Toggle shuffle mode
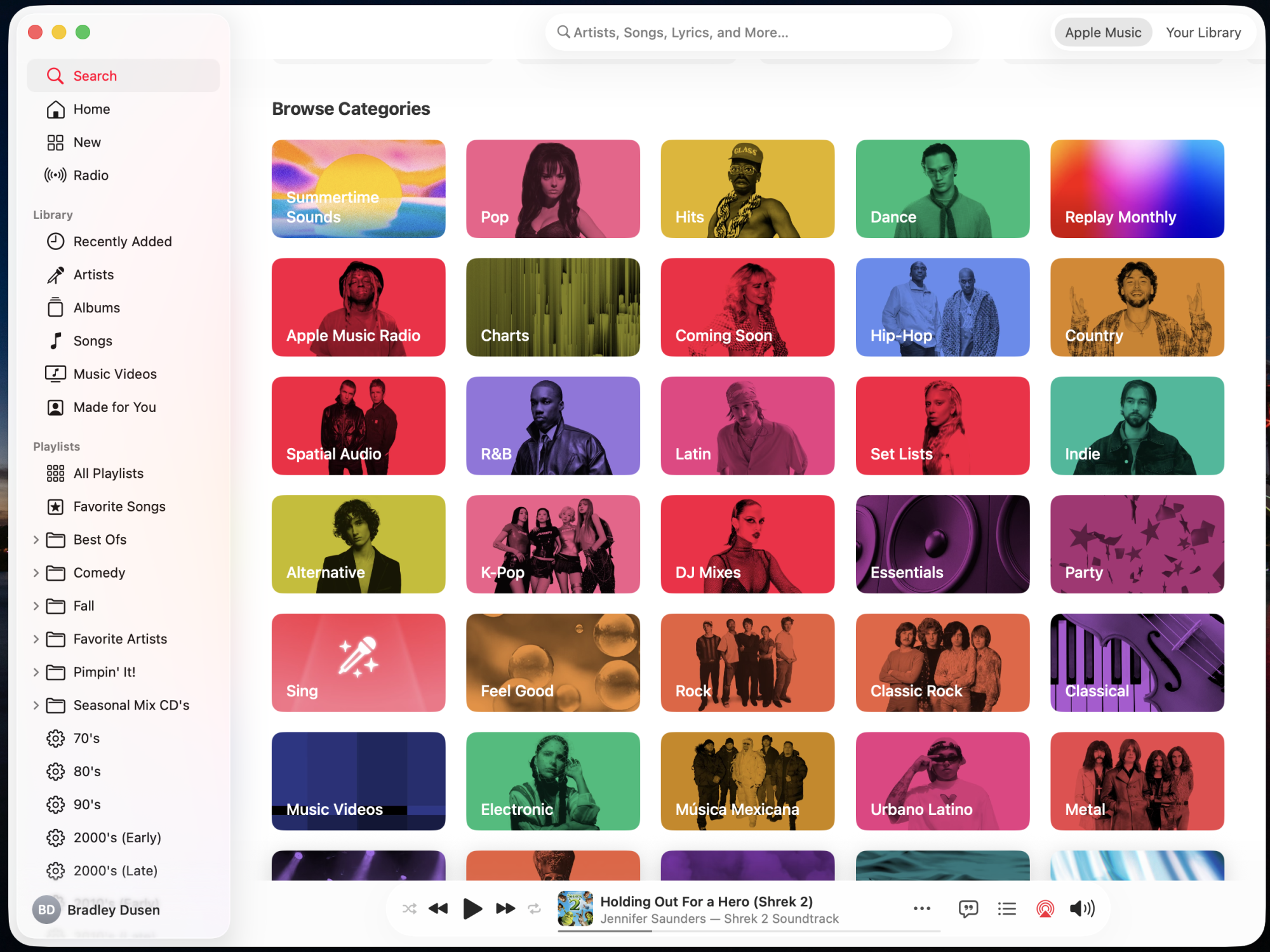 410,909
